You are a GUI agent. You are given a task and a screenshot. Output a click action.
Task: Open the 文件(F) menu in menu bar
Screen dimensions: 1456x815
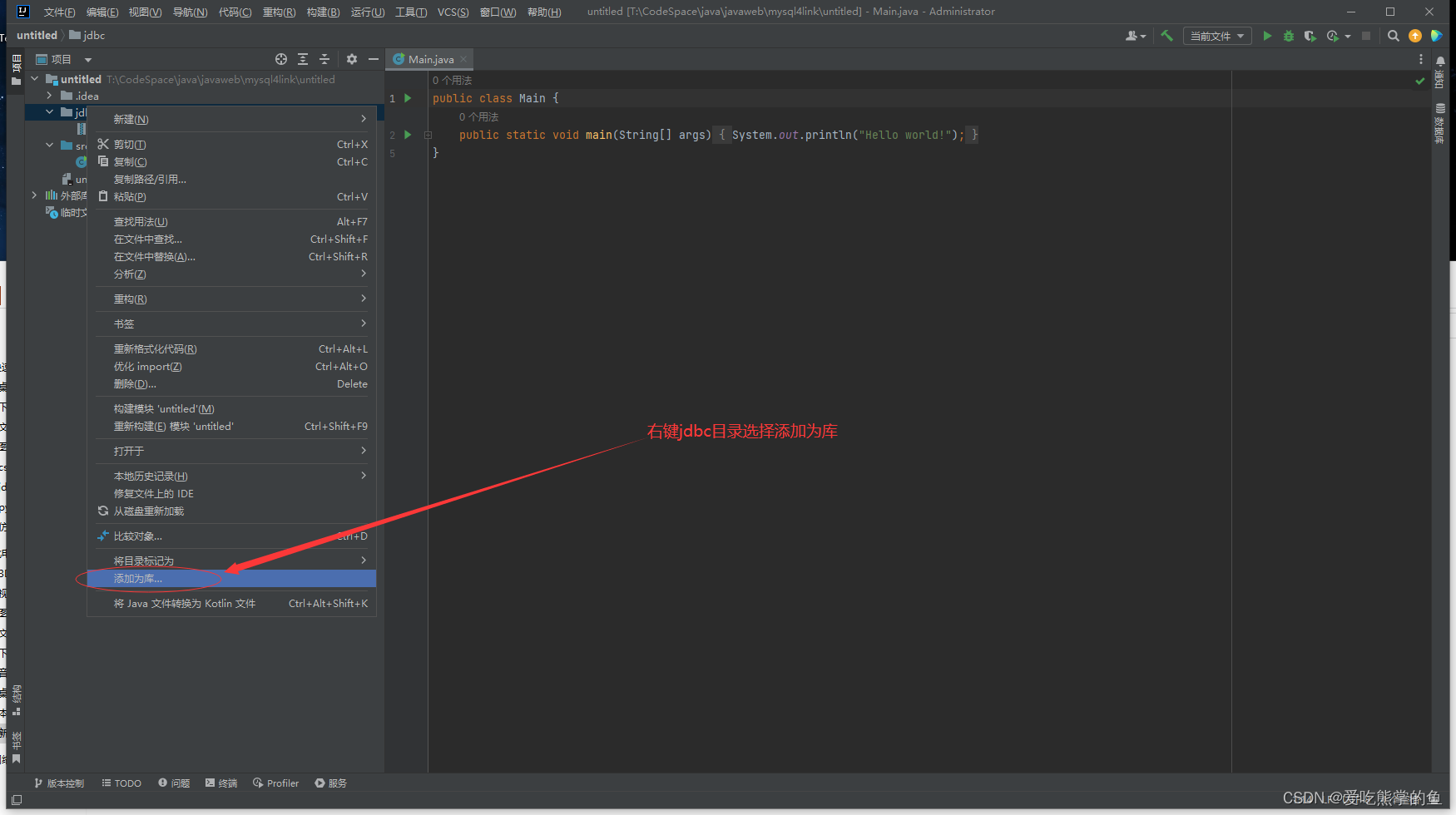coord(59,12)
